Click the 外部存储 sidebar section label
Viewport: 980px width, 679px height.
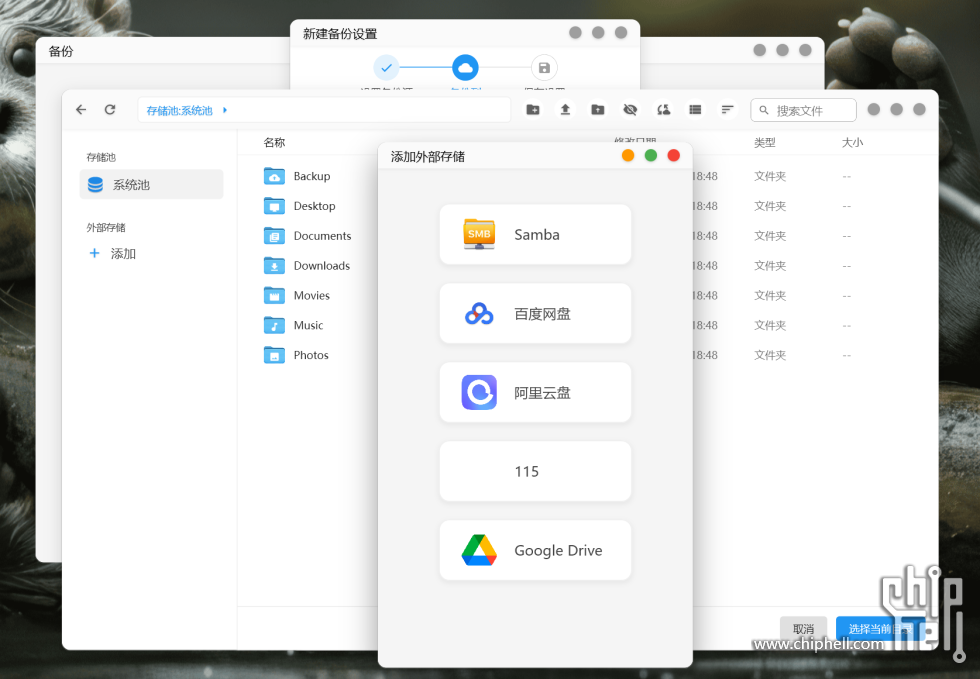tap(106, 228)
